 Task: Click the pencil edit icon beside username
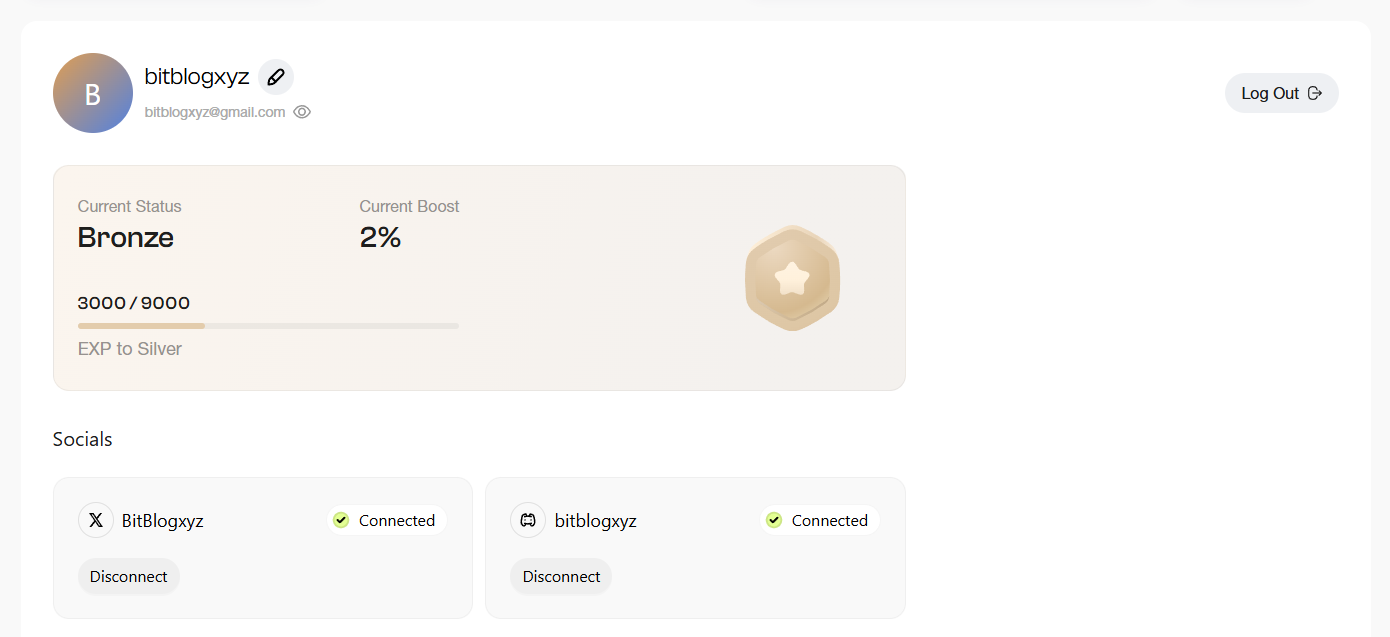pyautogui.click(x=276, y=77)
